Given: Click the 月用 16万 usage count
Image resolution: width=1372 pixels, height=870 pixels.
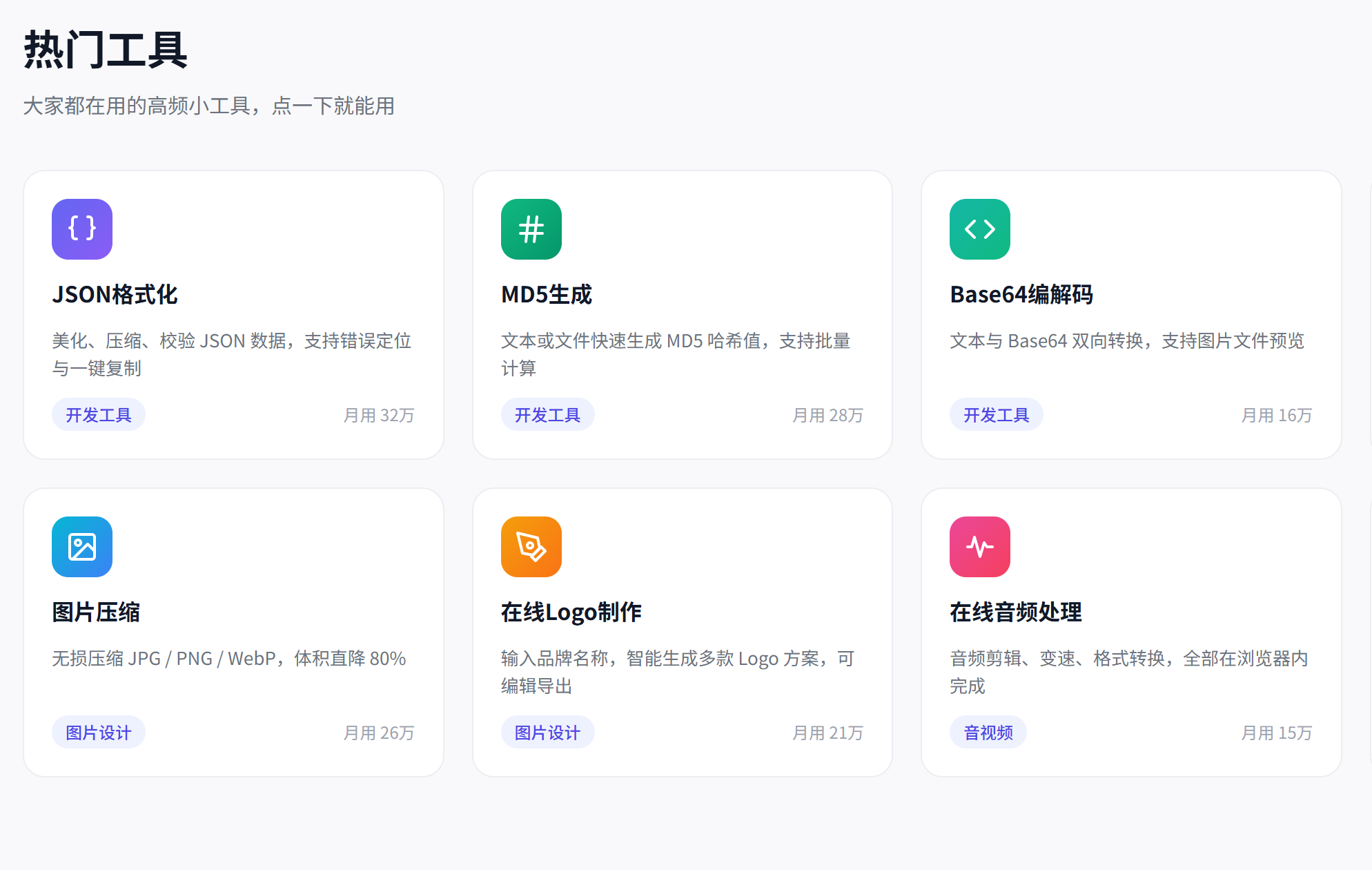Looking at the screenshot, I should [x=1277, y=415].
